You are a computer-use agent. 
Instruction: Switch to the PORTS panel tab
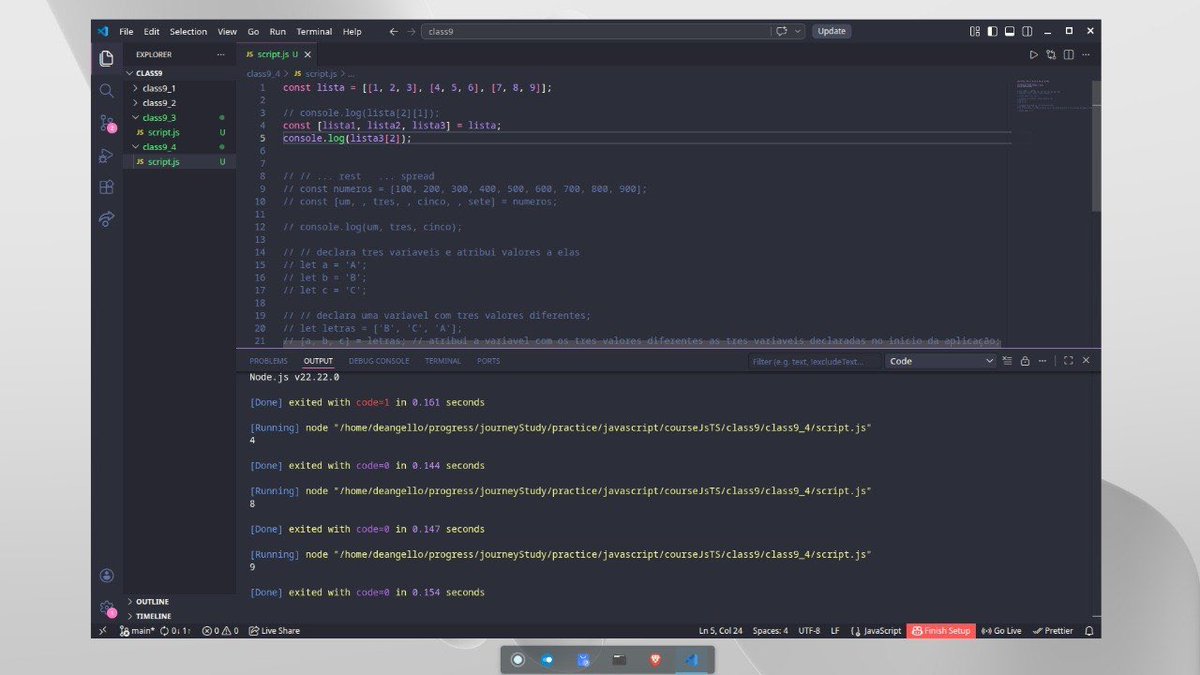(488, 361)
